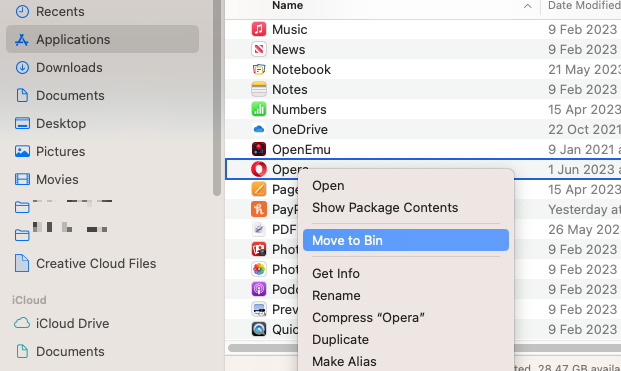Click the iCloud Drive cloud icon
The height and width of the screenshot is (371, 621).
tap(22, 323)
